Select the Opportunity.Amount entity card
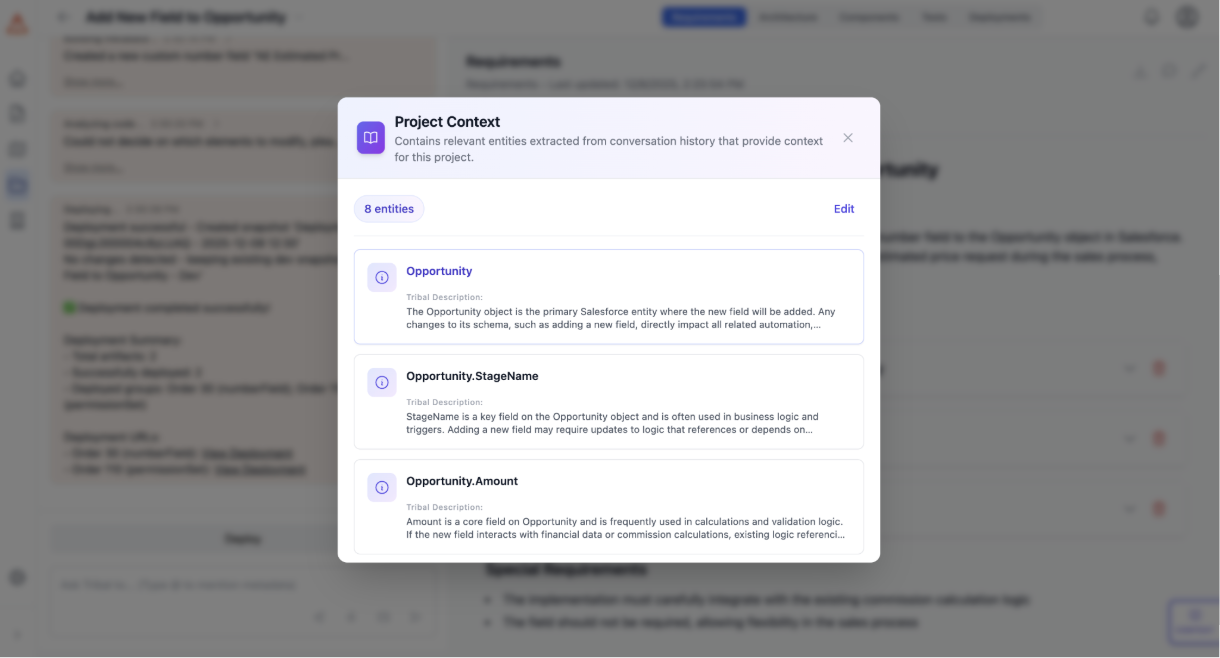This screenshot has height=658, width=1220. coord(608,505)
